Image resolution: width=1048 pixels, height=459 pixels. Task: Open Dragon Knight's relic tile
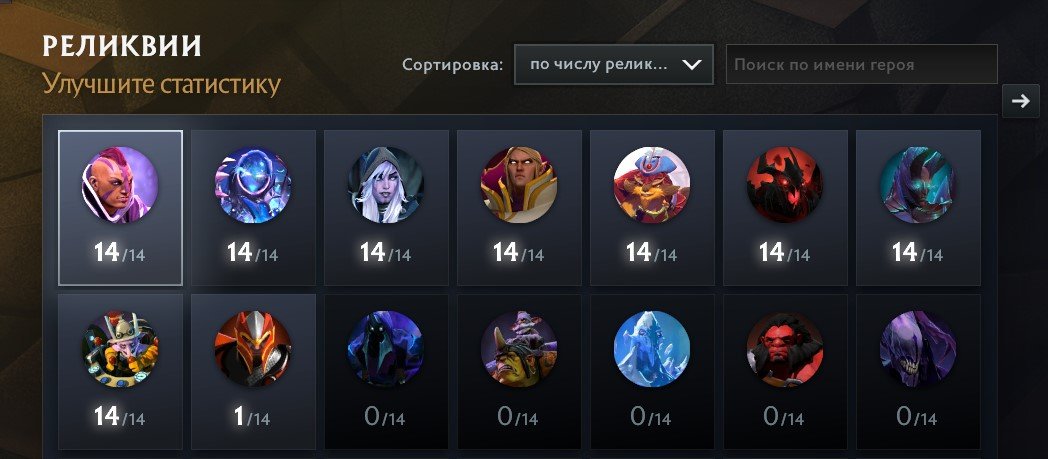click(x=253, y=371)
